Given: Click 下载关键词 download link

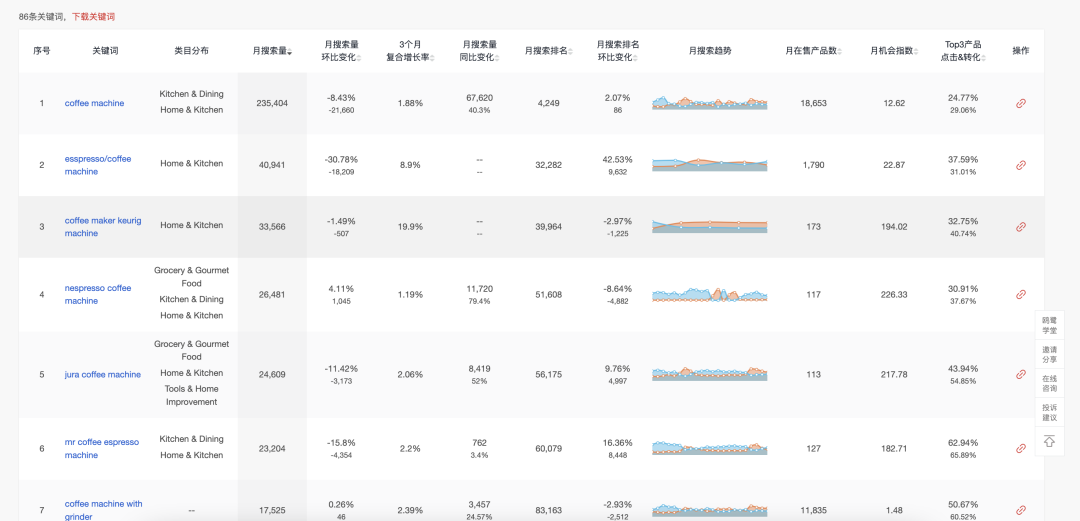Looking at the screenshot, I should [x=93, y=17].
